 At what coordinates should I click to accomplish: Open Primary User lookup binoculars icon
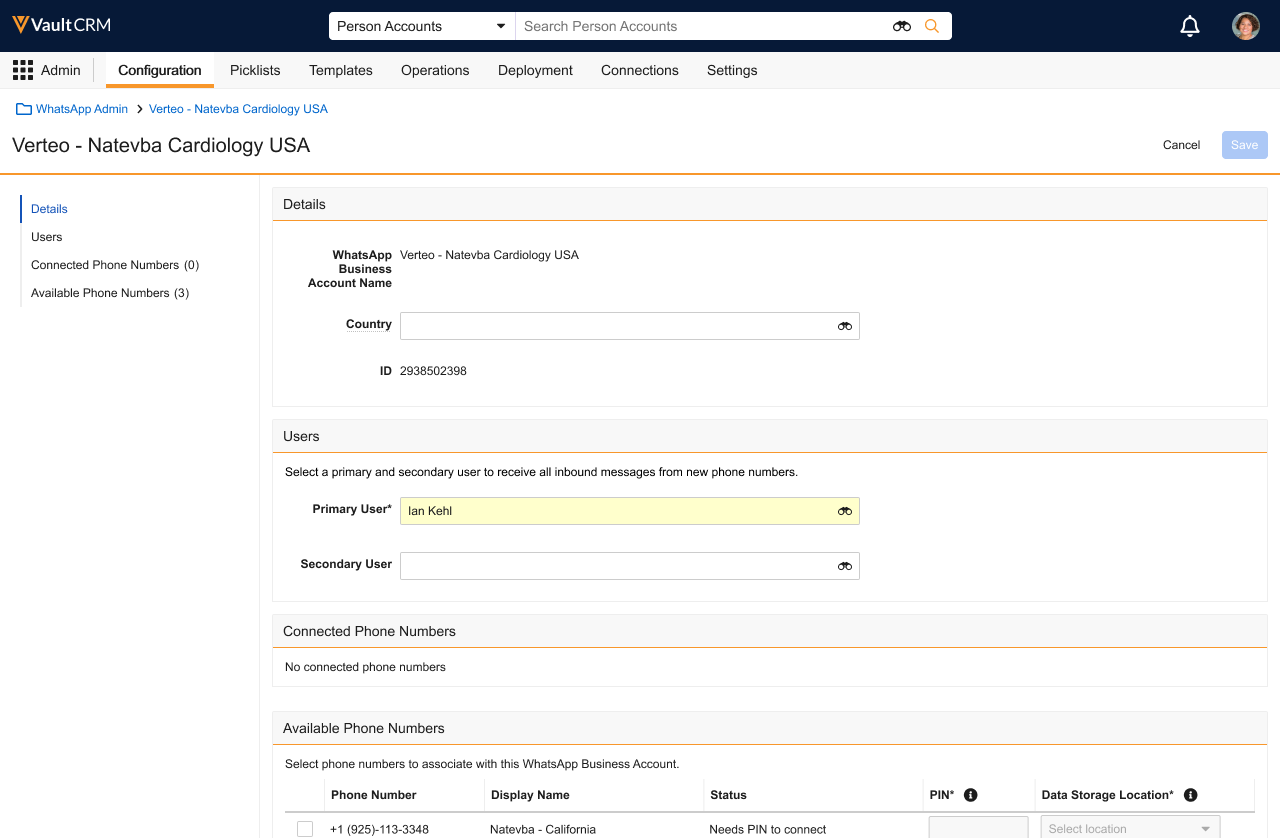pos(845,511)
